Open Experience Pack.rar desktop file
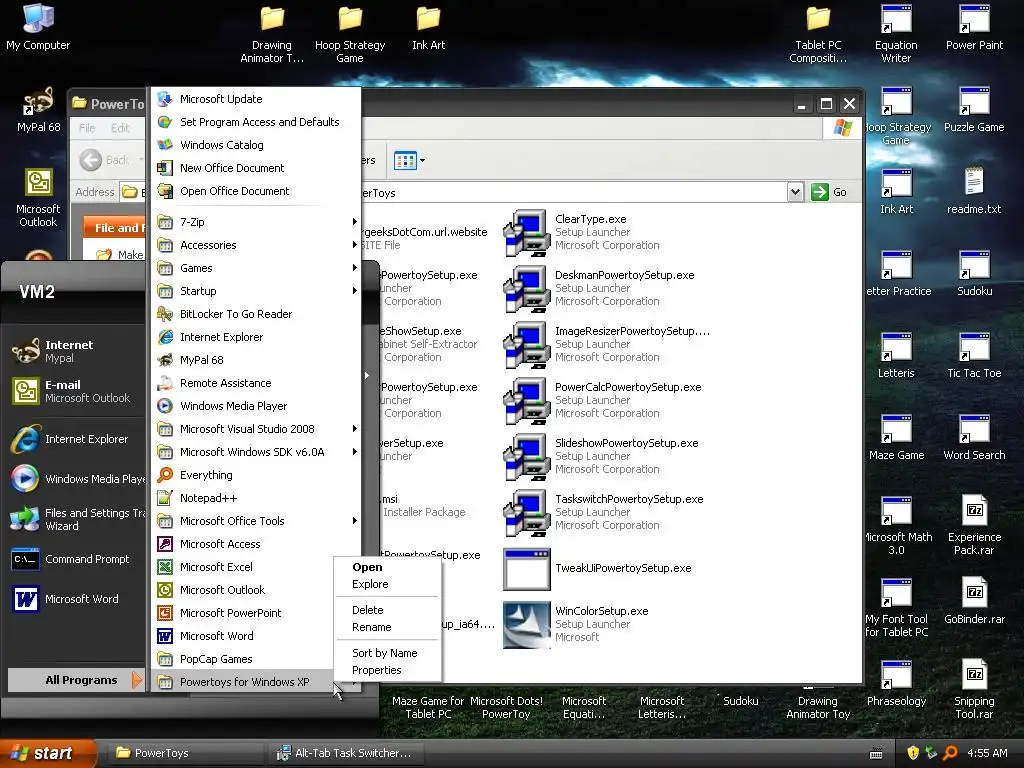This screenshot has height=768, width=1024. (974, 525)
